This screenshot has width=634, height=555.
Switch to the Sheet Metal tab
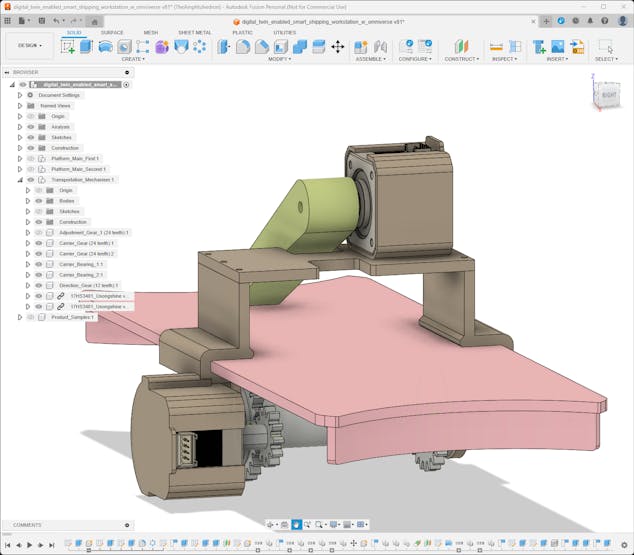coord(194,32)
